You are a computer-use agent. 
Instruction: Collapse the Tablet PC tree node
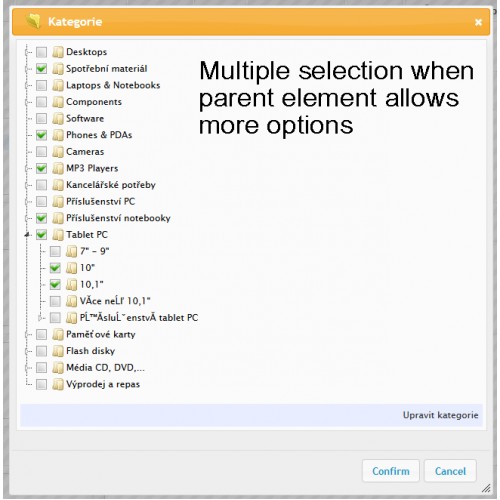[x=28, y=235]
